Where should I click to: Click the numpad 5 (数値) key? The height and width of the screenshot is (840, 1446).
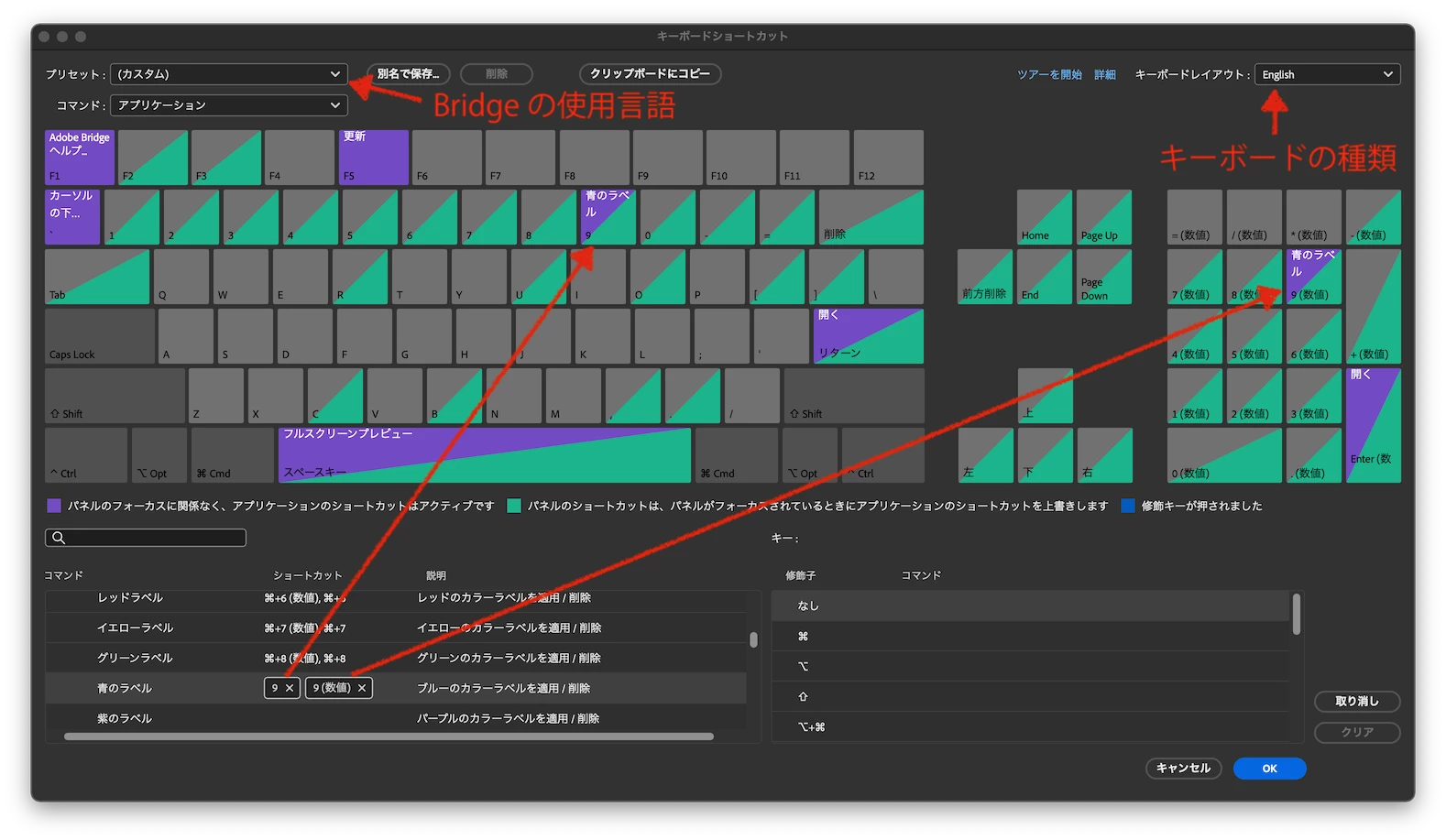1254,336
